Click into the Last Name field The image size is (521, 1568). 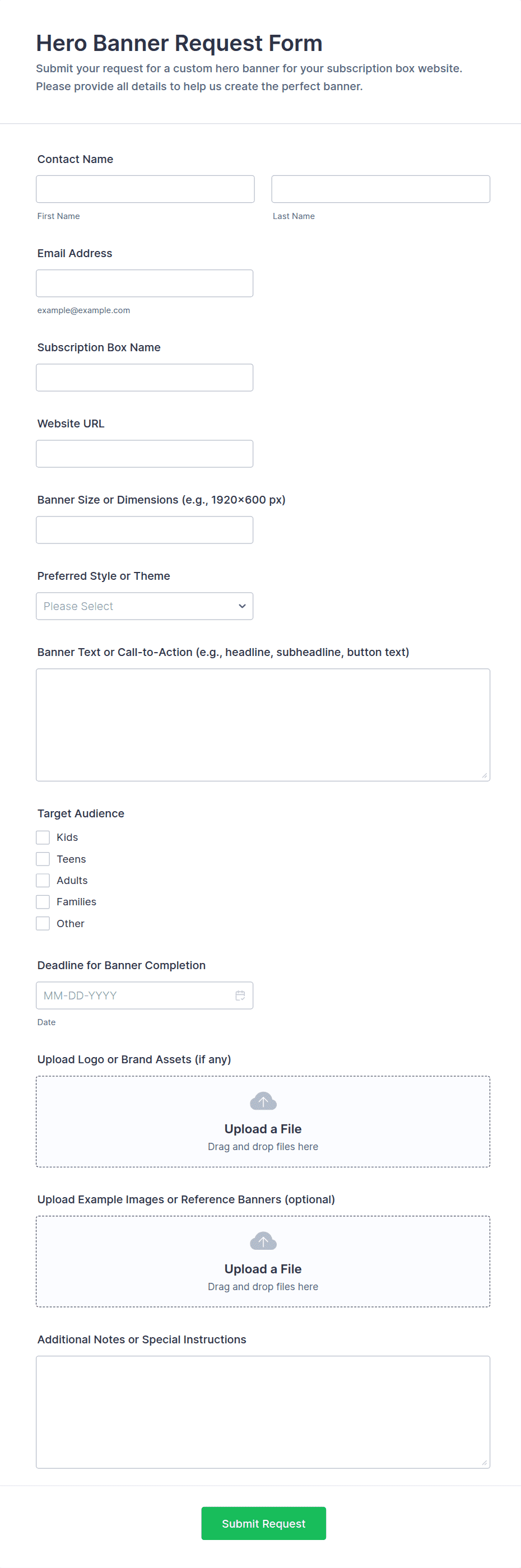tap(380, 189)
